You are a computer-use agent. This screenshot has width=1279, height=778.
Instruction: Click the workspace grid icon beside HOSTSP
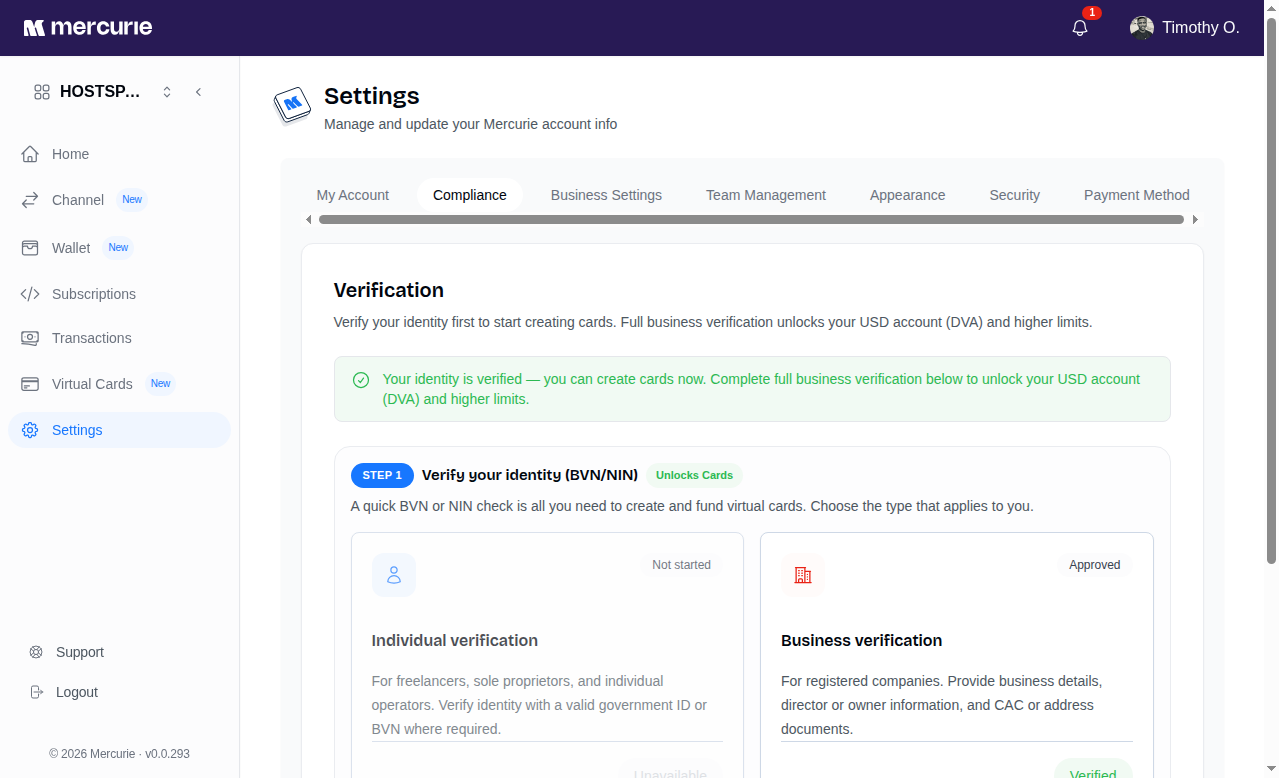pos(42,92)
